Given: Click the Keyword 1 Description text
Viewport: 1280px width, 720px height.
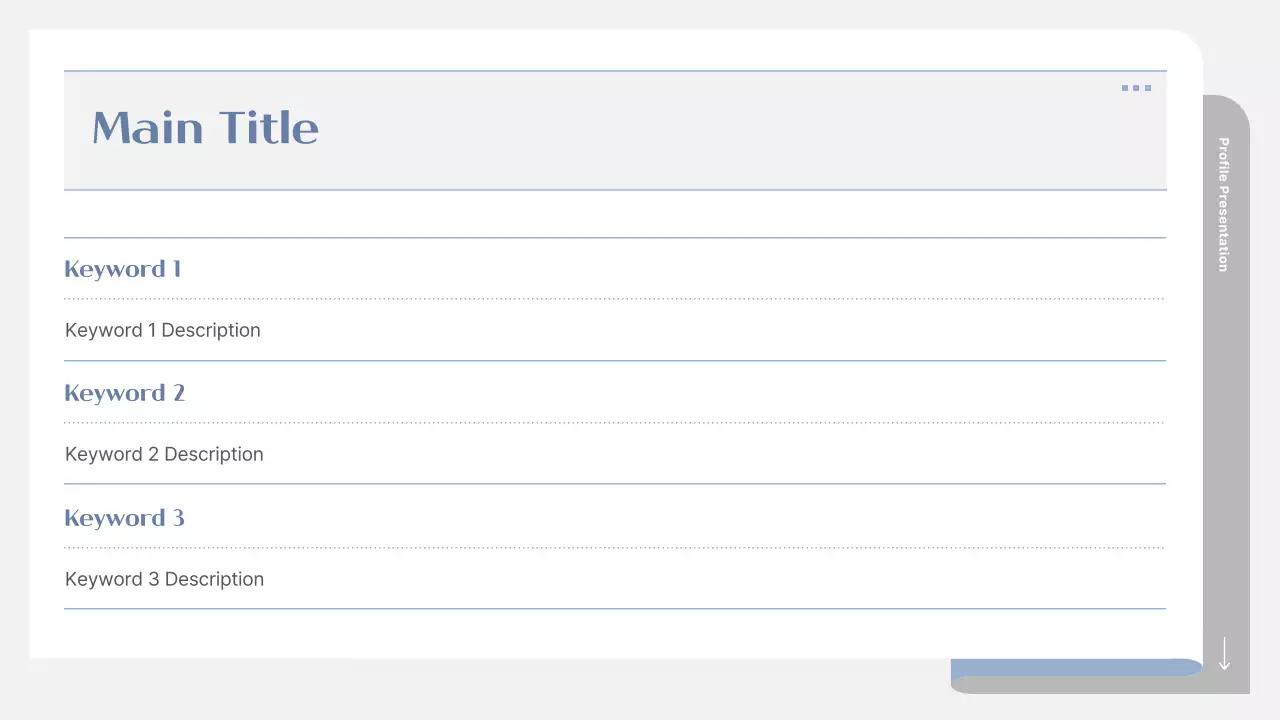Looking at the screenshot, I should click(x=162, y=330).
